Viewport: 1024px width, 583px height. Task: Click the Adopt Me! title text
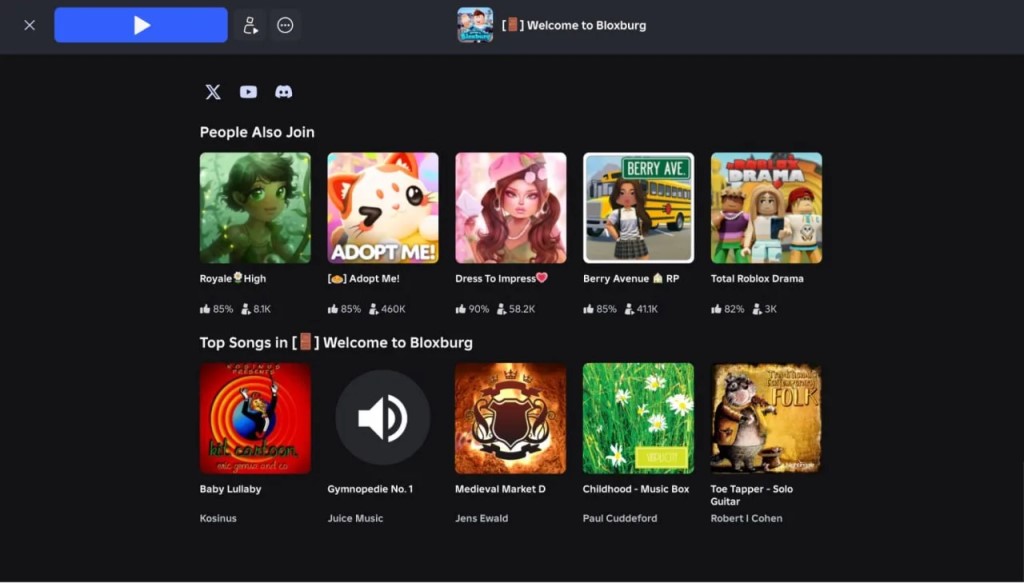coord(363,278)
